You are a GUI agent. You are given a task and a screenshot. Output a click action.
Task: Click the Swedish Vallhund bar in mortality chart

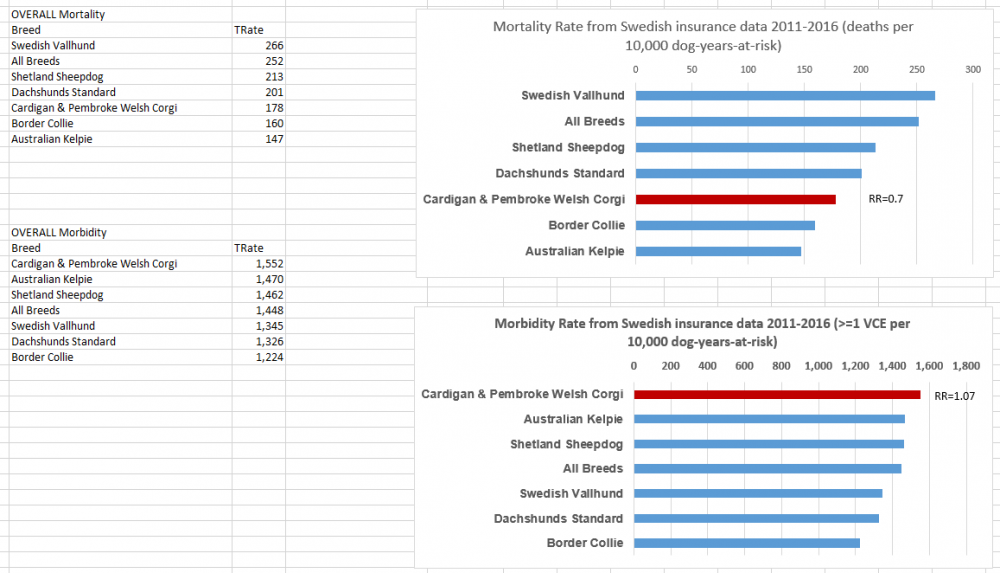[x=785, y=96]
